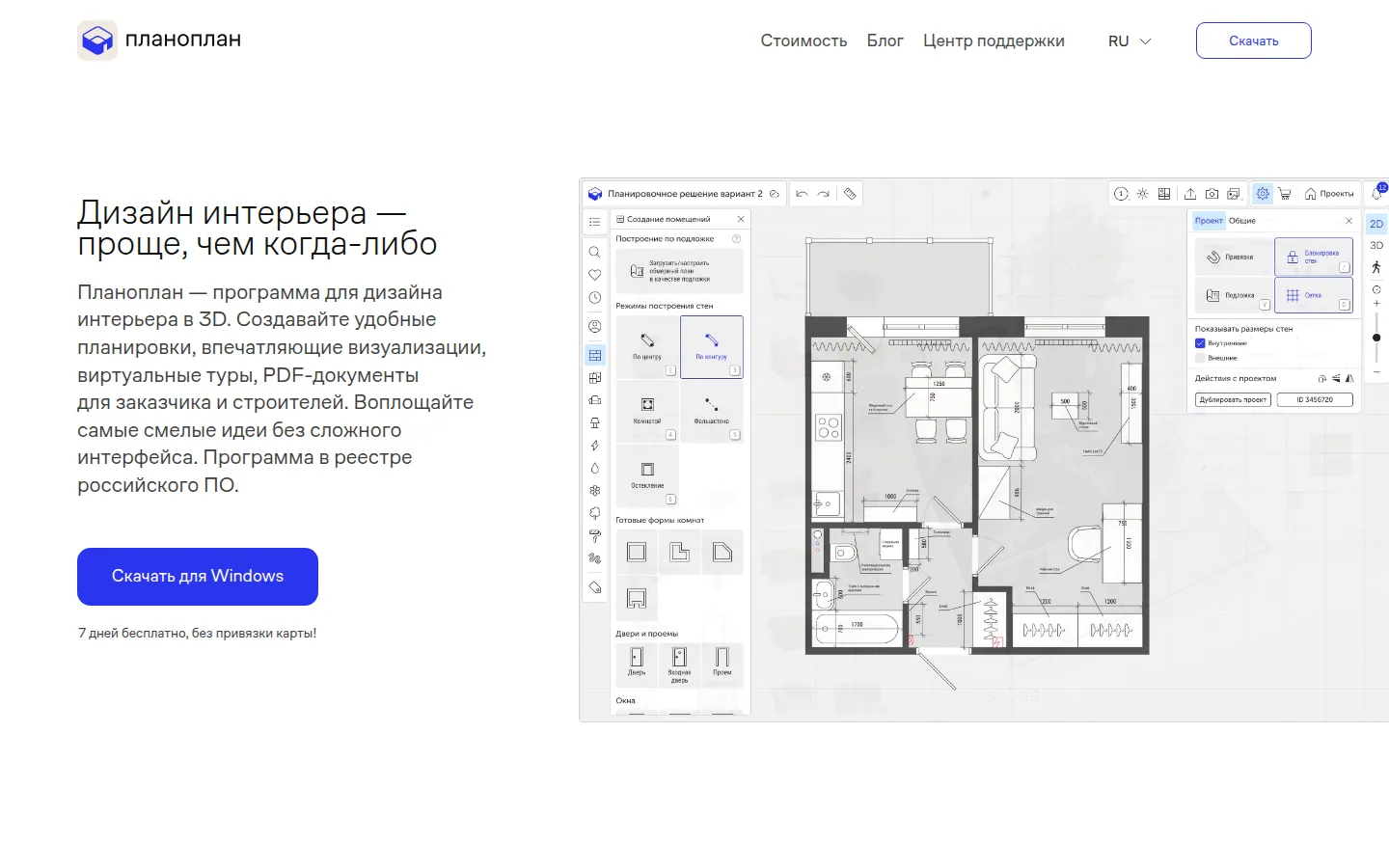
Task: Select the Входная дверь element
Action: click(x=680, y=664)
